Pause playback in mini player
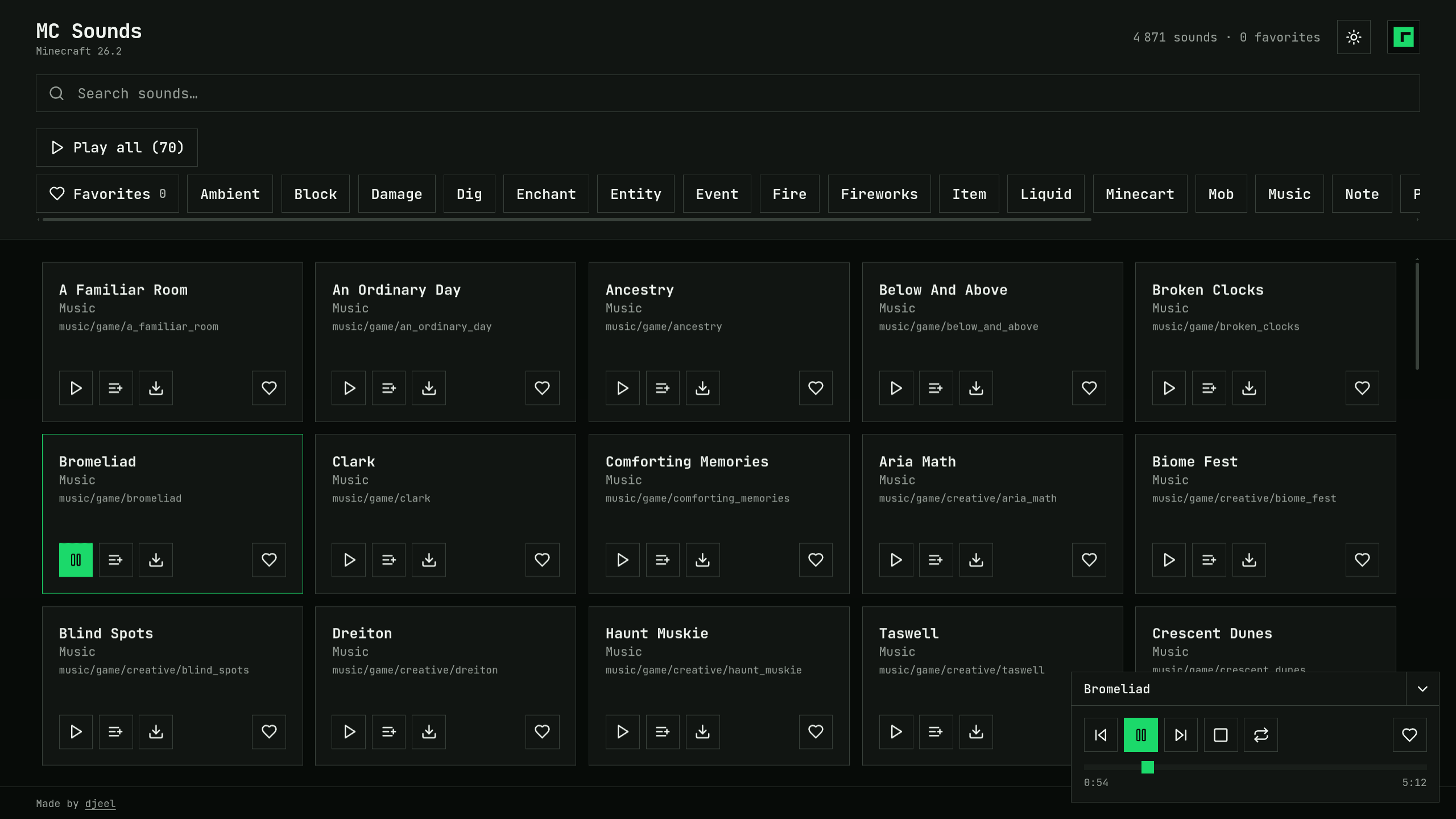Viewport: 1456px width, 819px height. (1140, 735)
